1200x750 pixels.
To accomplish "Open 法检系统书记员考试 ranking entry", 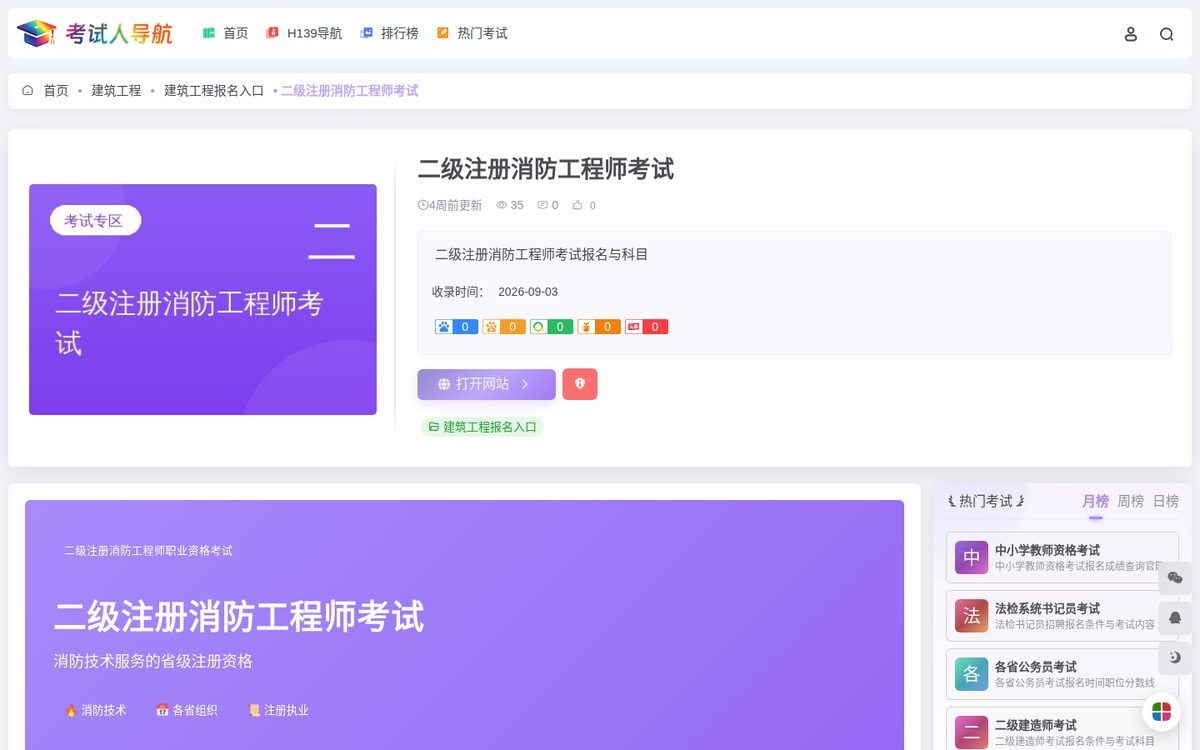I will (x=1062, y=616).
